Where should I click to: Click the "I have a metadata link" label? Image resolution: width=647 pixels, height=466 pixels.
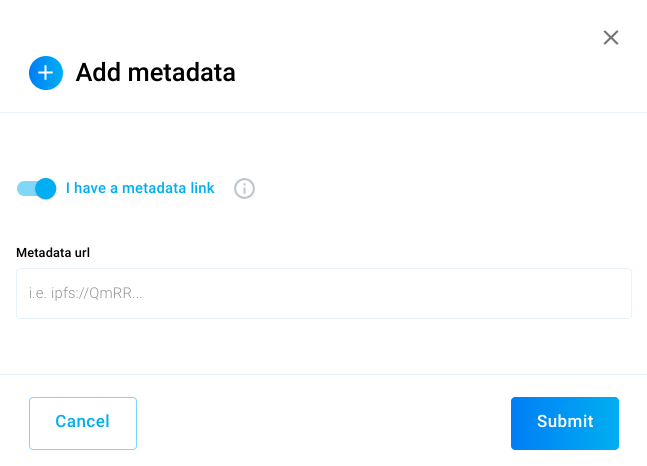pyautogui.click(x=140, y=188)
